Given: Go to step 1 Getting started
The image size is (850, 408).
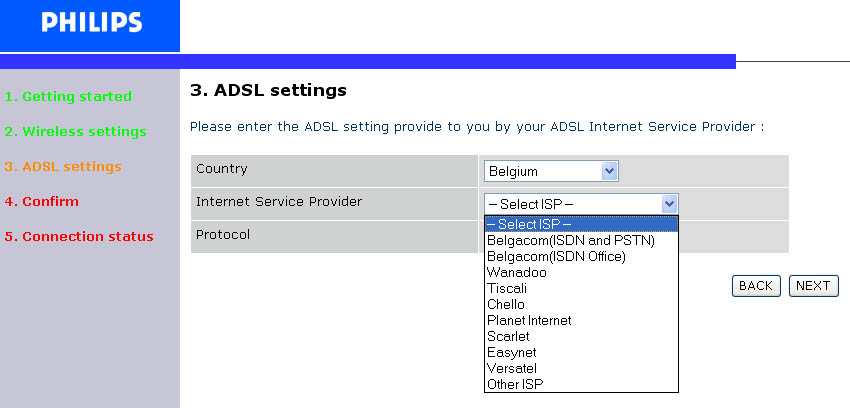Looking at the screenshot, I should tap(68, 97).
